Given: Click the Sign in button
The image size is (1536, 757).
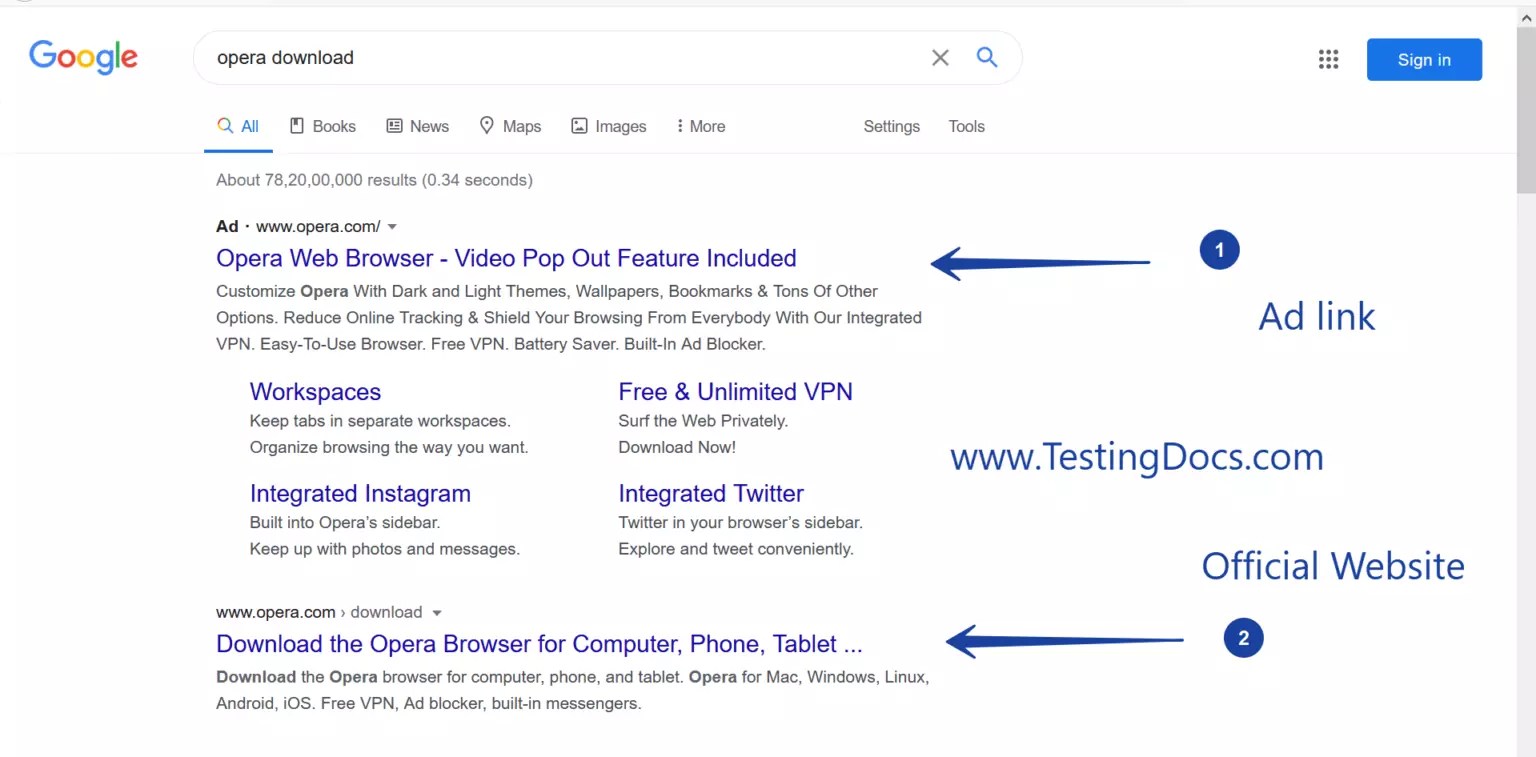Looking at the screenshot, I should coord(1423,59).
